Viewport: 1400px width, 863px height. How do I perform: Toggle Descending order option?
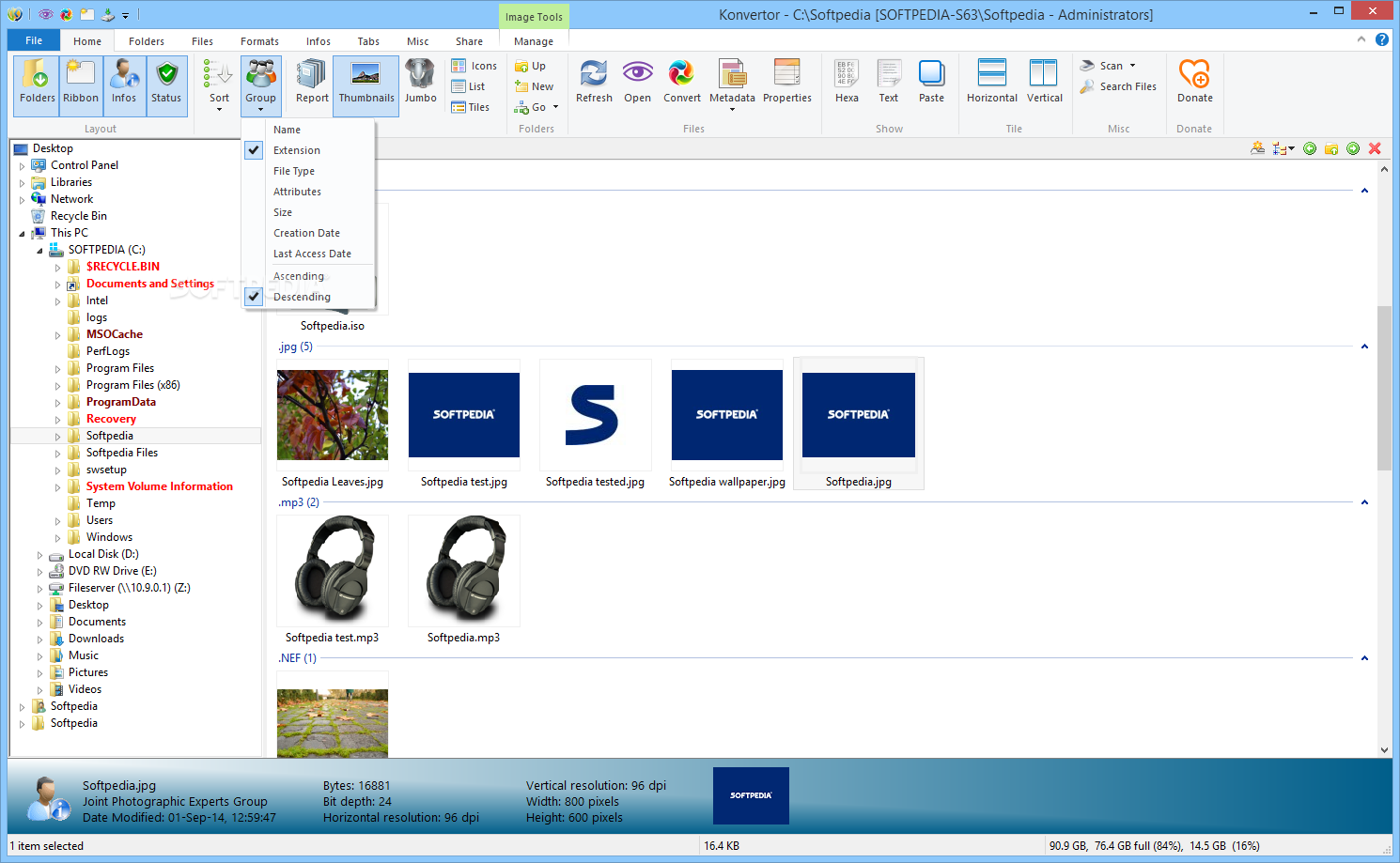coord(309,297)
